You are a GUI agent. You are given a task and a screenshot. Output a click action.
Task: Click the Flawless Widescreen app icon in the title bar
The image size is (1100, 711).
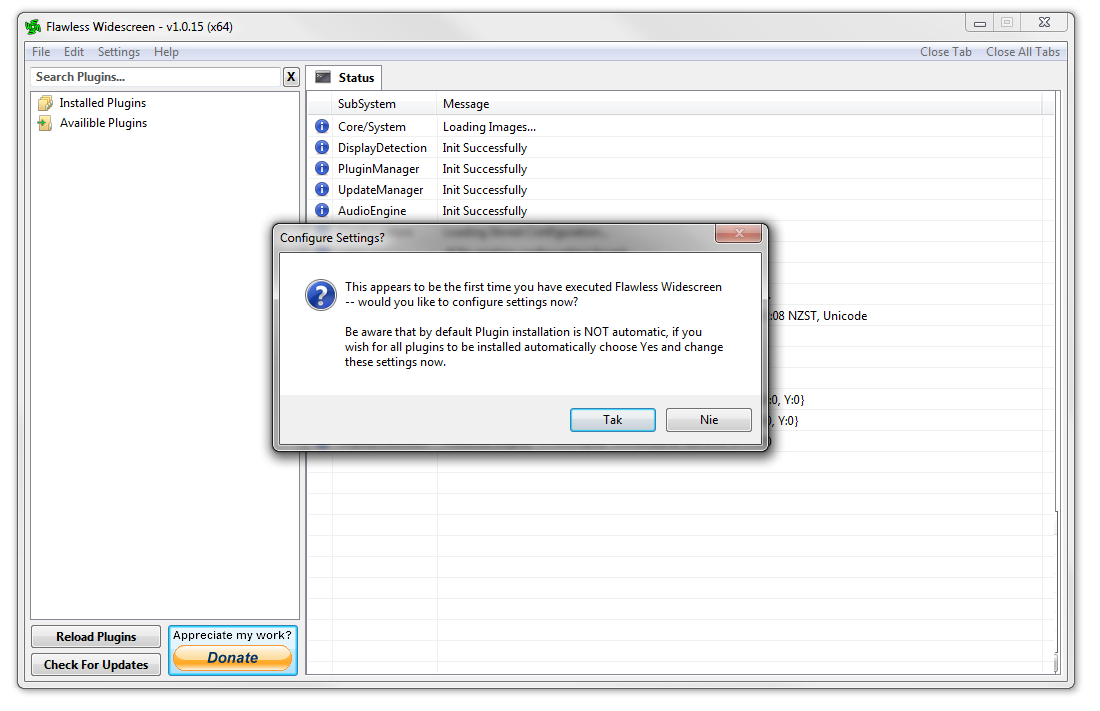click(x=33, y=27)
